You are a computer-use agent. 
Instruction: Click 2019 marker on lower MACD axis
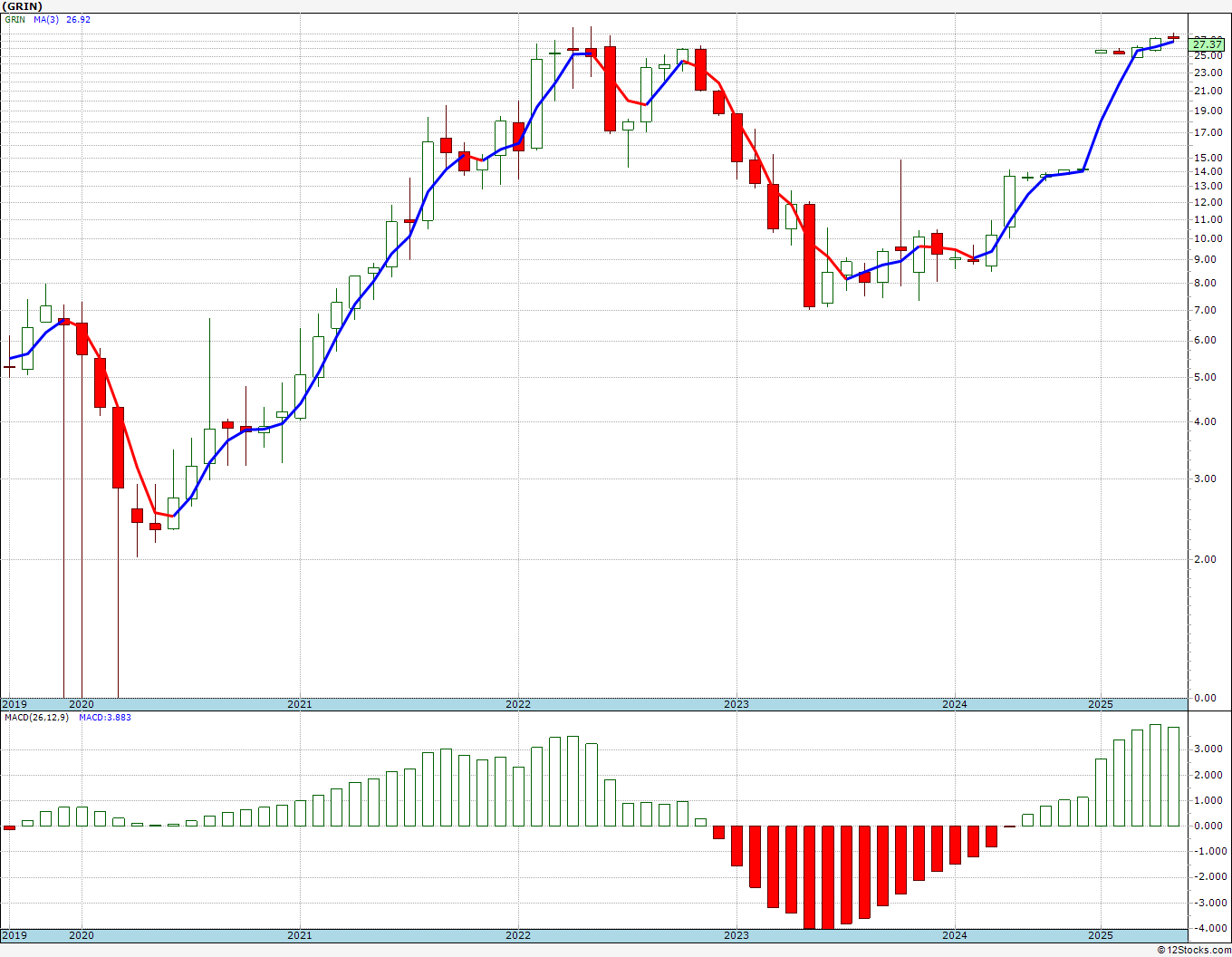(14, 935)
